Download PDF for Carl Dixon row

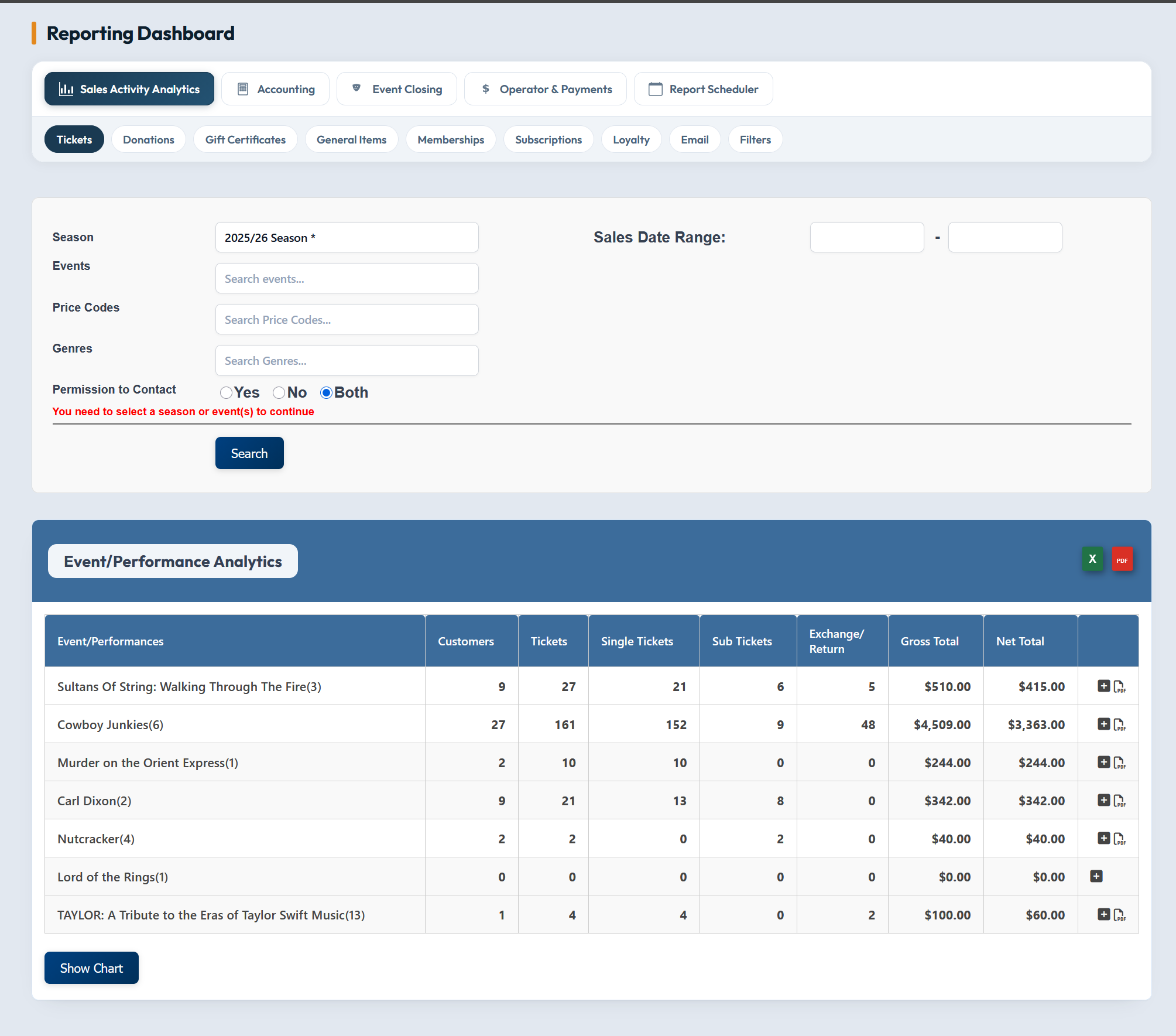(x=1119, y=801)
